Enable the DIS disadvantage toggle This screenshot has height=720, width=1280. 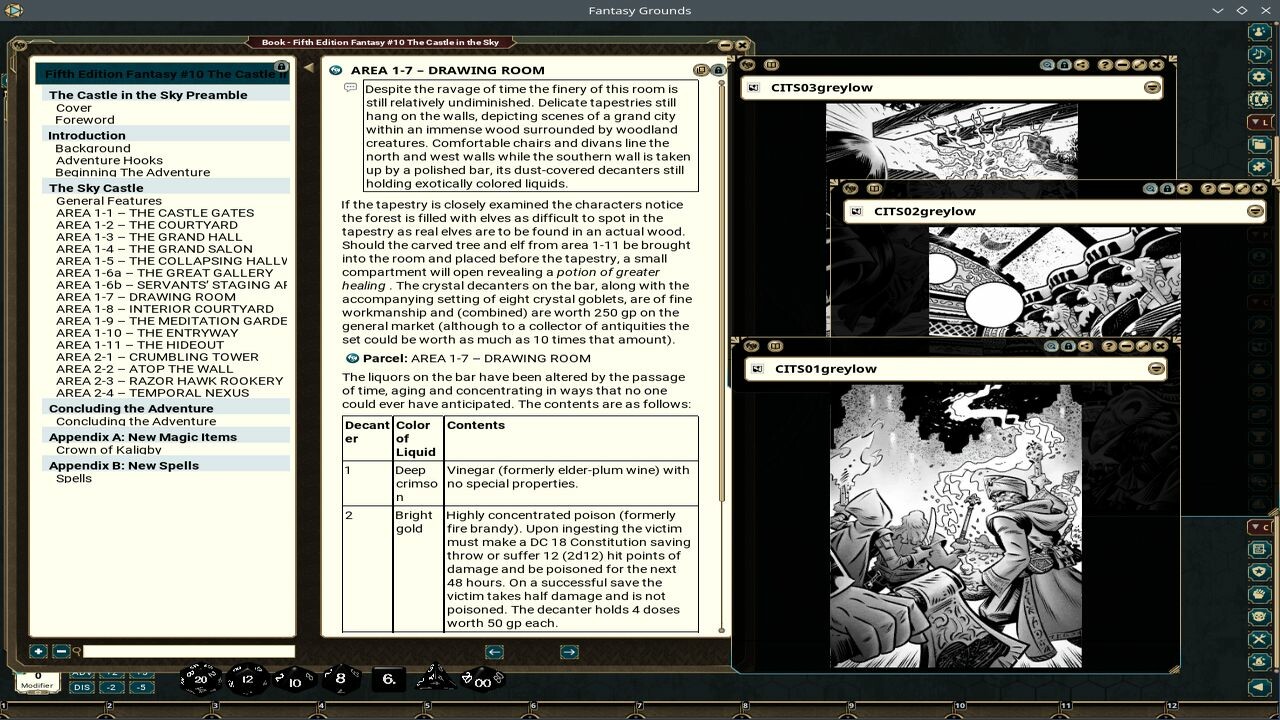[80, 688]
